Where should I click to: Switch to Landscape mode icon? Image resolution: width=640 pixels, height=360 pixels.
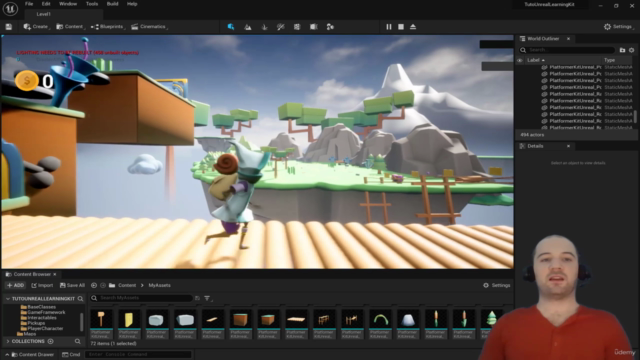pos(248,27)
